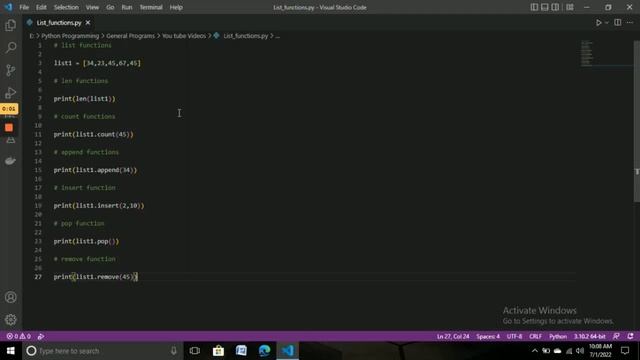Click You tube Videos breadcrumb folder

pos(184,36)
